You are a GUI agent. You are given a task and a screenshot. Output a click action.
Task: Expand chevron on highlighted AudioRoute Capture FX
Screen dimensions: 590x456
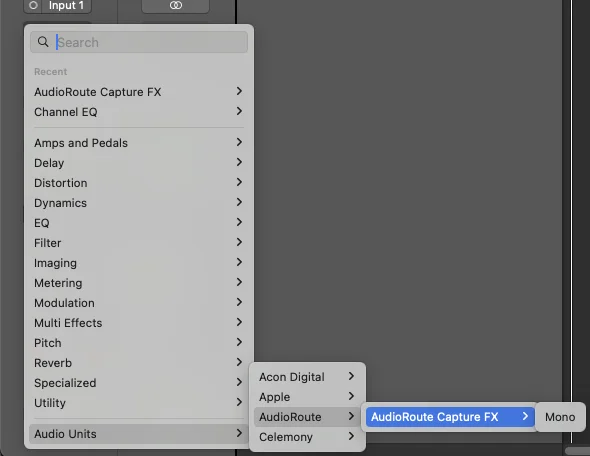[525, 416]
